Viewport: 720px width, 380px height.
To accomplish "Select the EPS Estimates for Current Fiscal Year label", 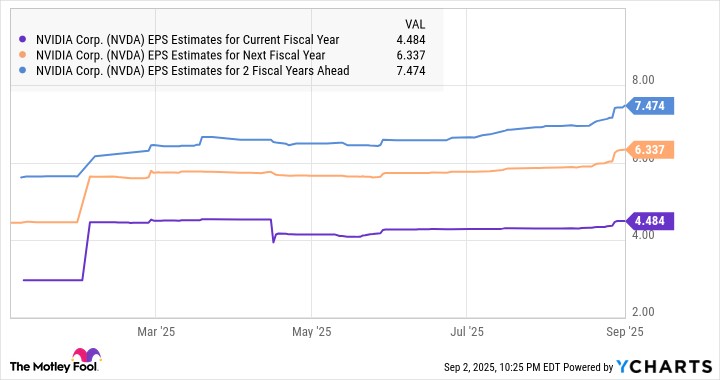I will pos(187,40).
